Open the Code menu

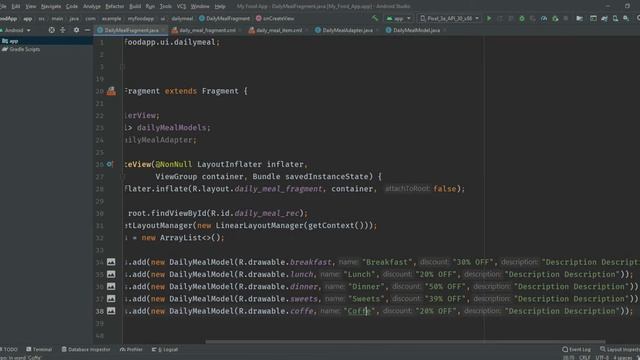72,7
